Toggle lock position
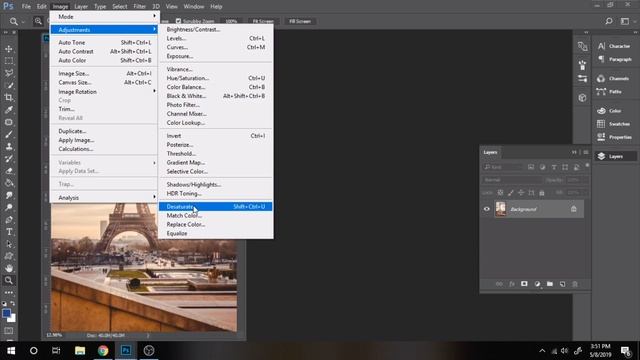640x360 pixels. click(x=521, y=192)
